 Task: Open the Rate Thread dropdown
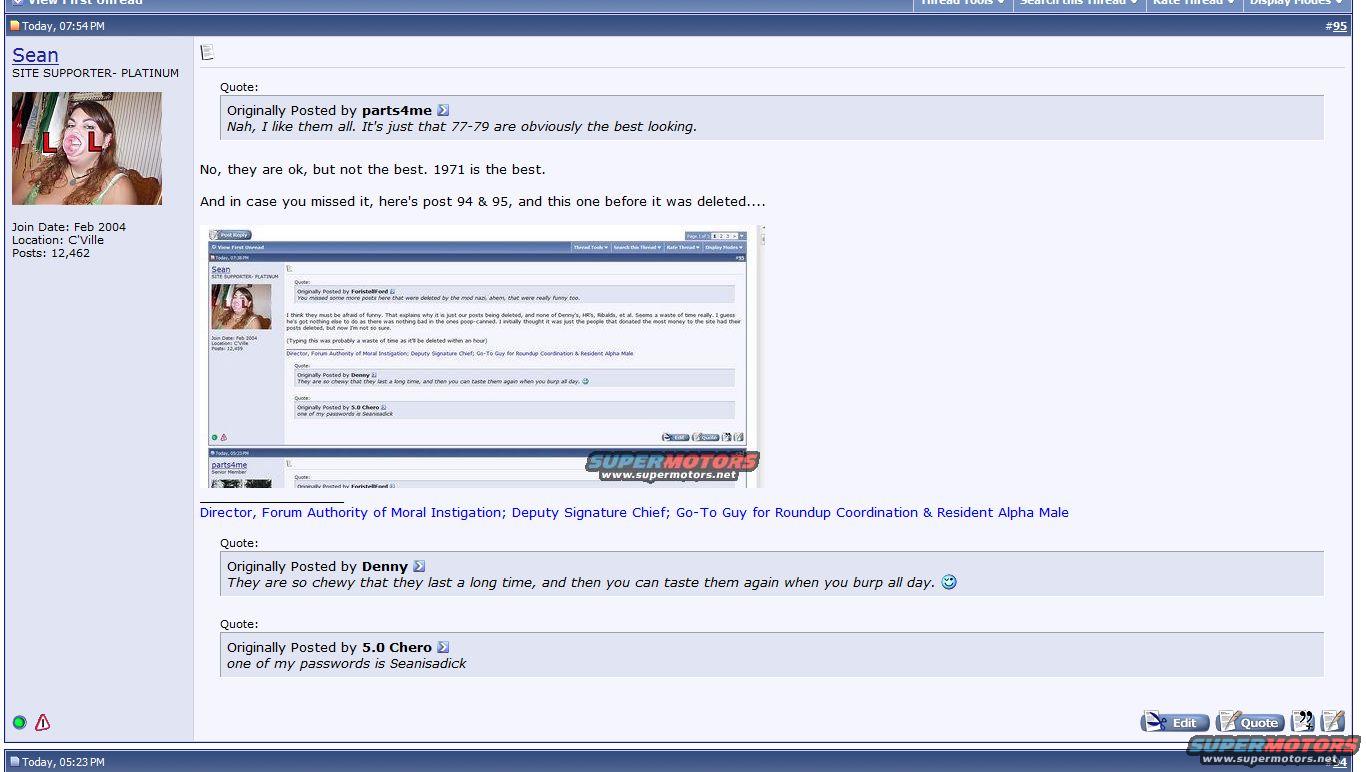pyautogui.click(x=1192, y=3)
